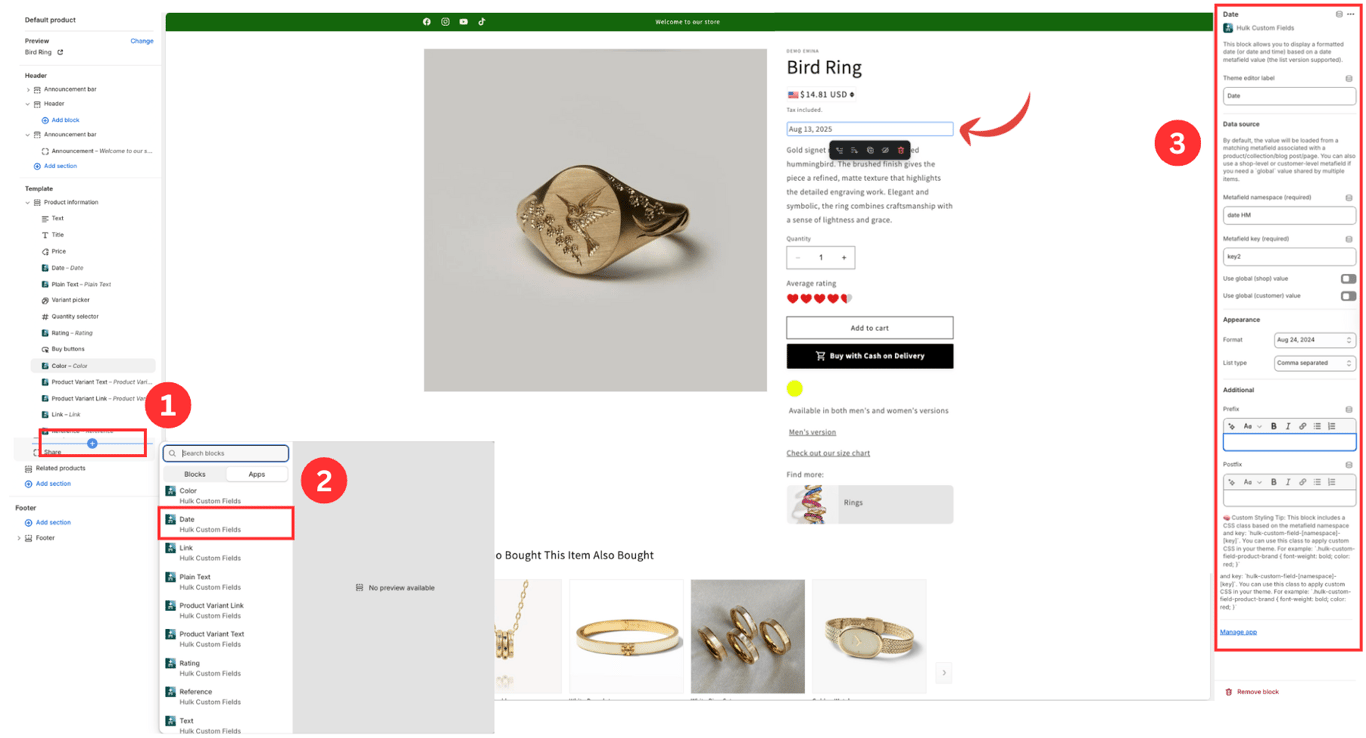
Task: Click the Manage app link
Action: [1238, 632]
